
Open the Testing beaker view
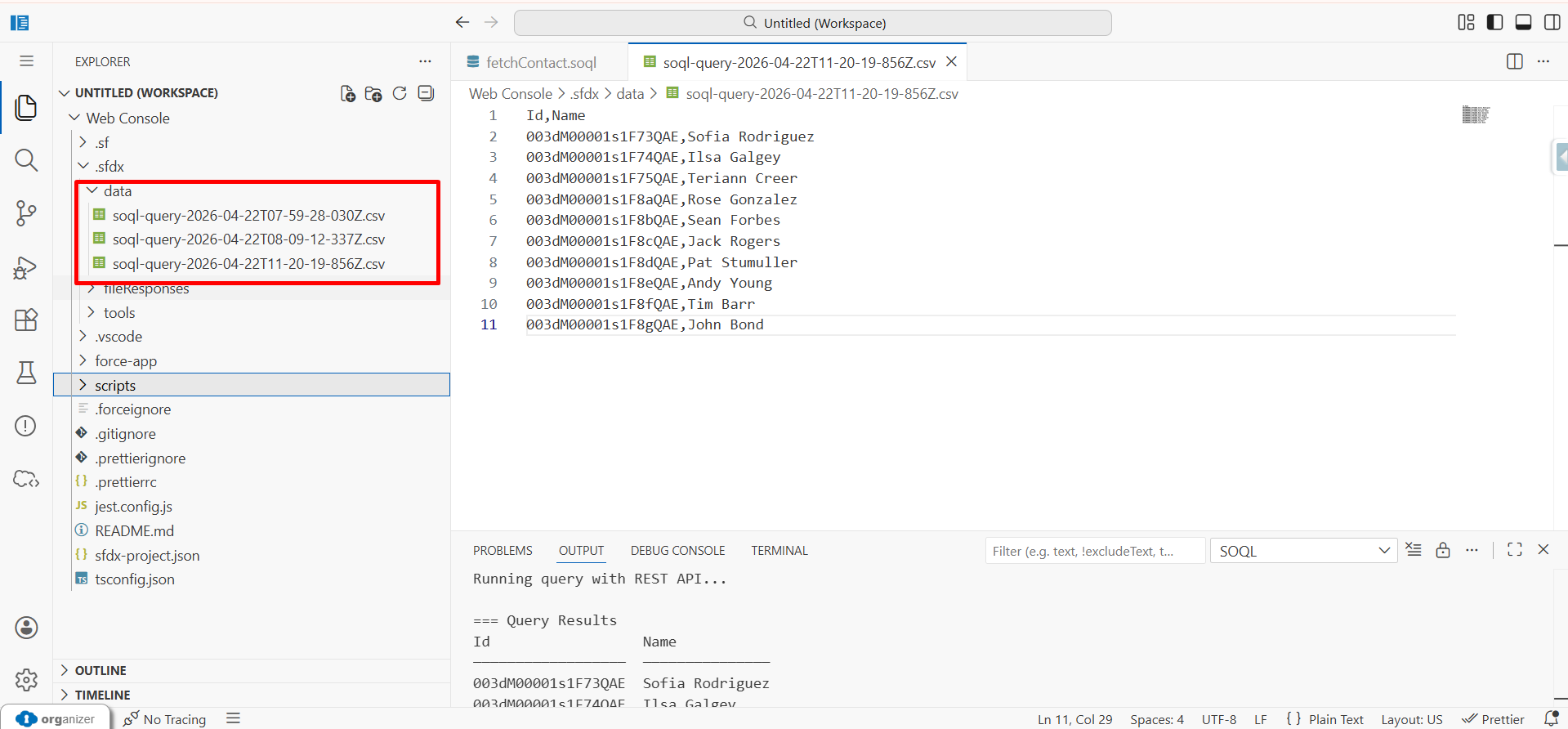[26, 373]
